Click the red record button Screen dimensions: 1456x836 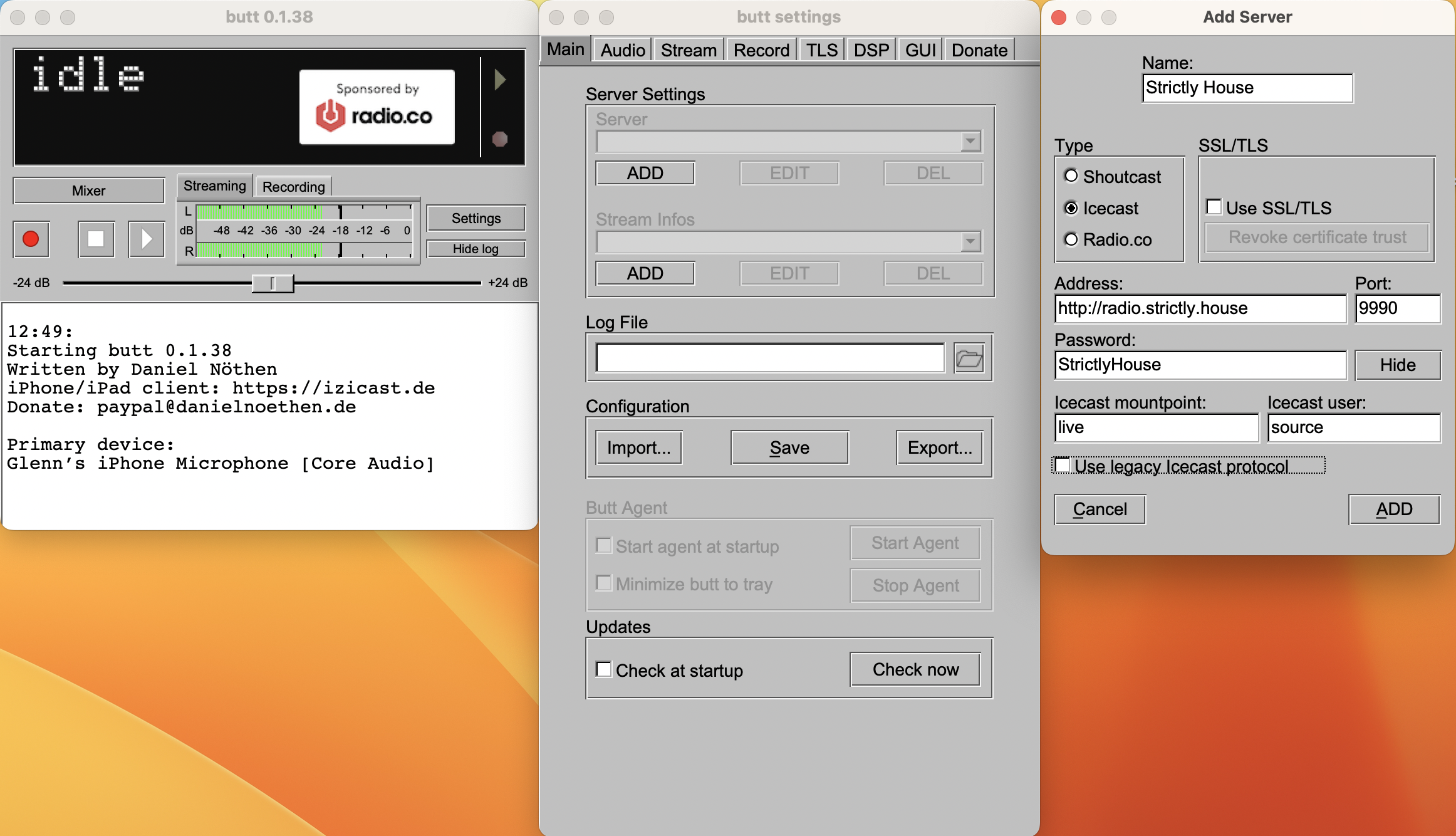click(x=31, y=239)
